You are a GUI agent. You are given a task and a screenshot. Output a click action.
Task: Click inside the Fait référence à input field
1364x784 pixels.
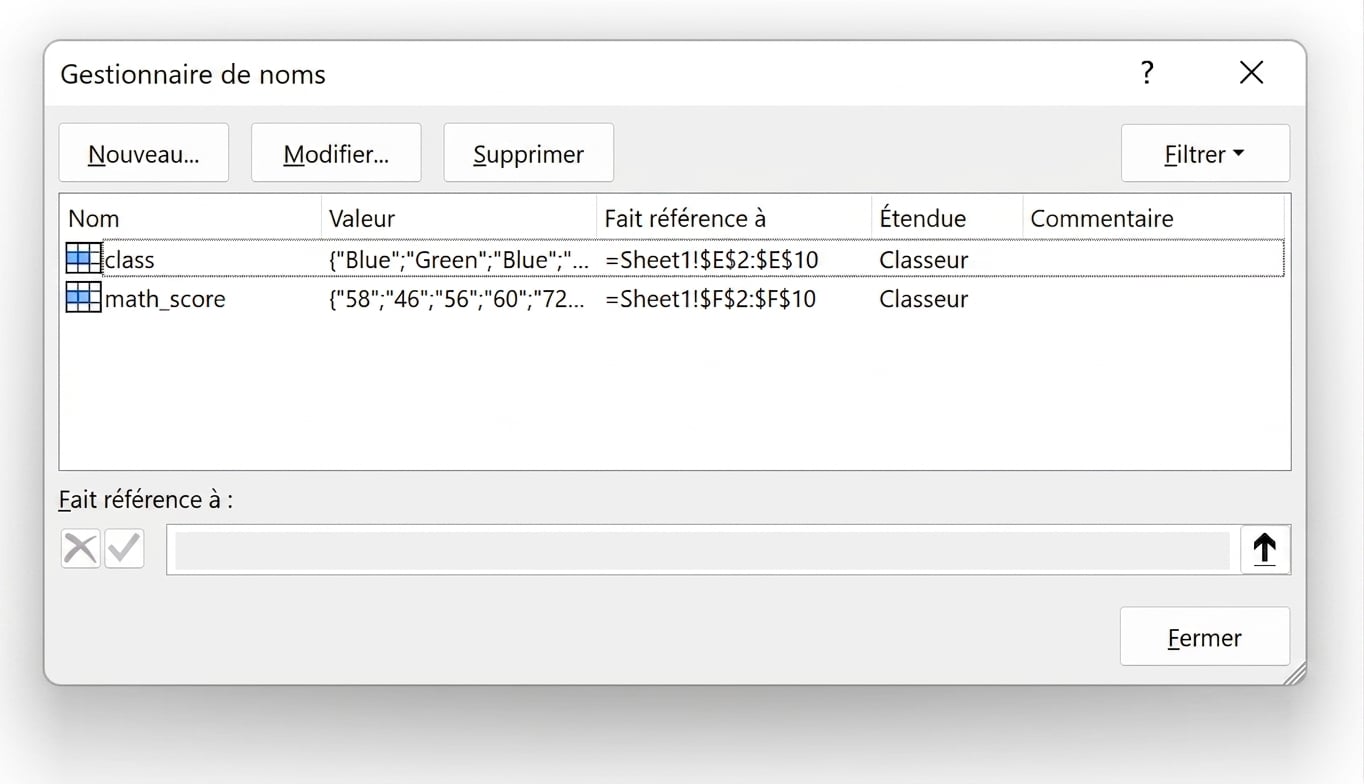pos(702,549)
